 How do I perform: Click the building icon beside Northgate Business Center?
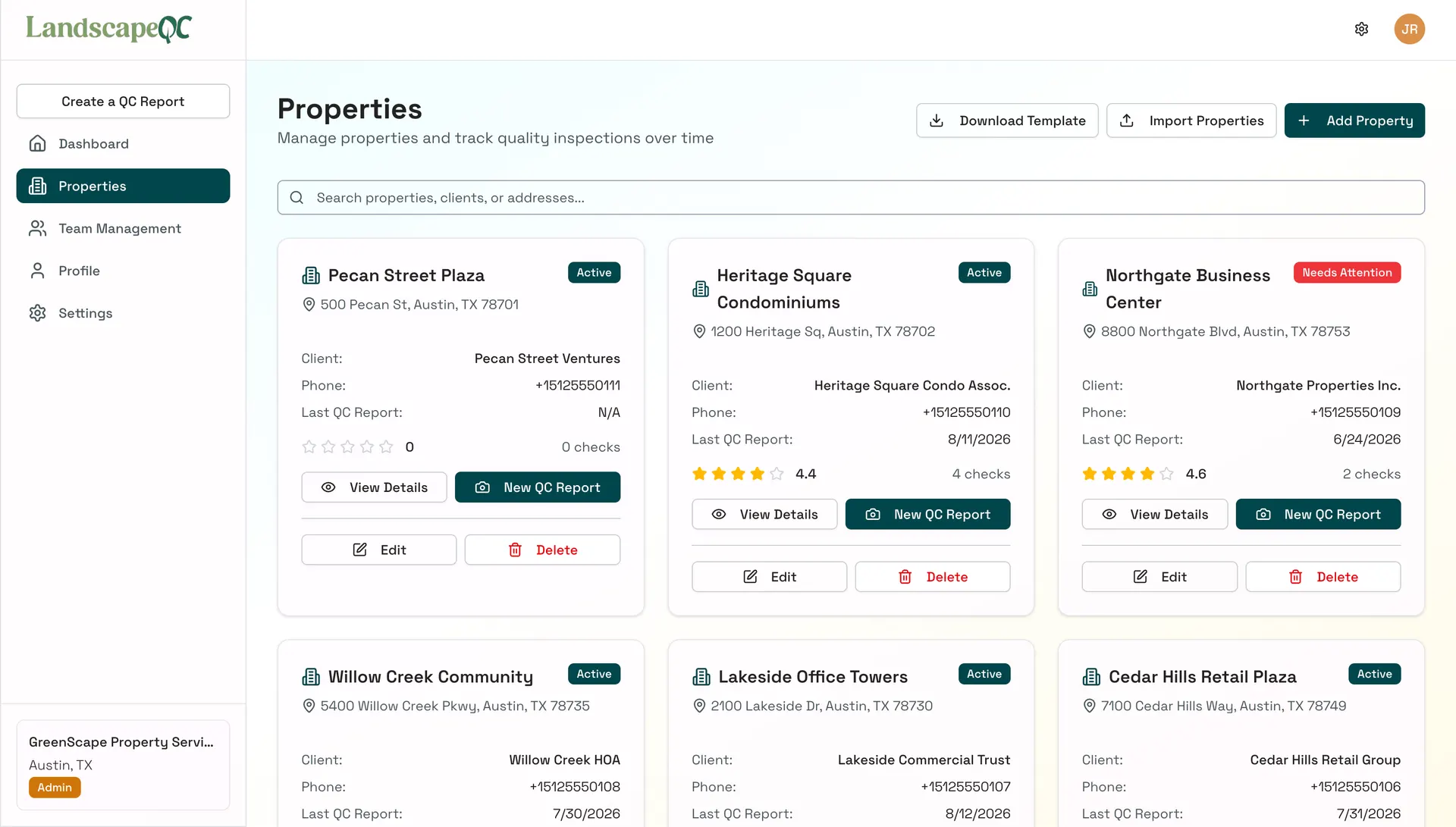[x=1090, y=289]
